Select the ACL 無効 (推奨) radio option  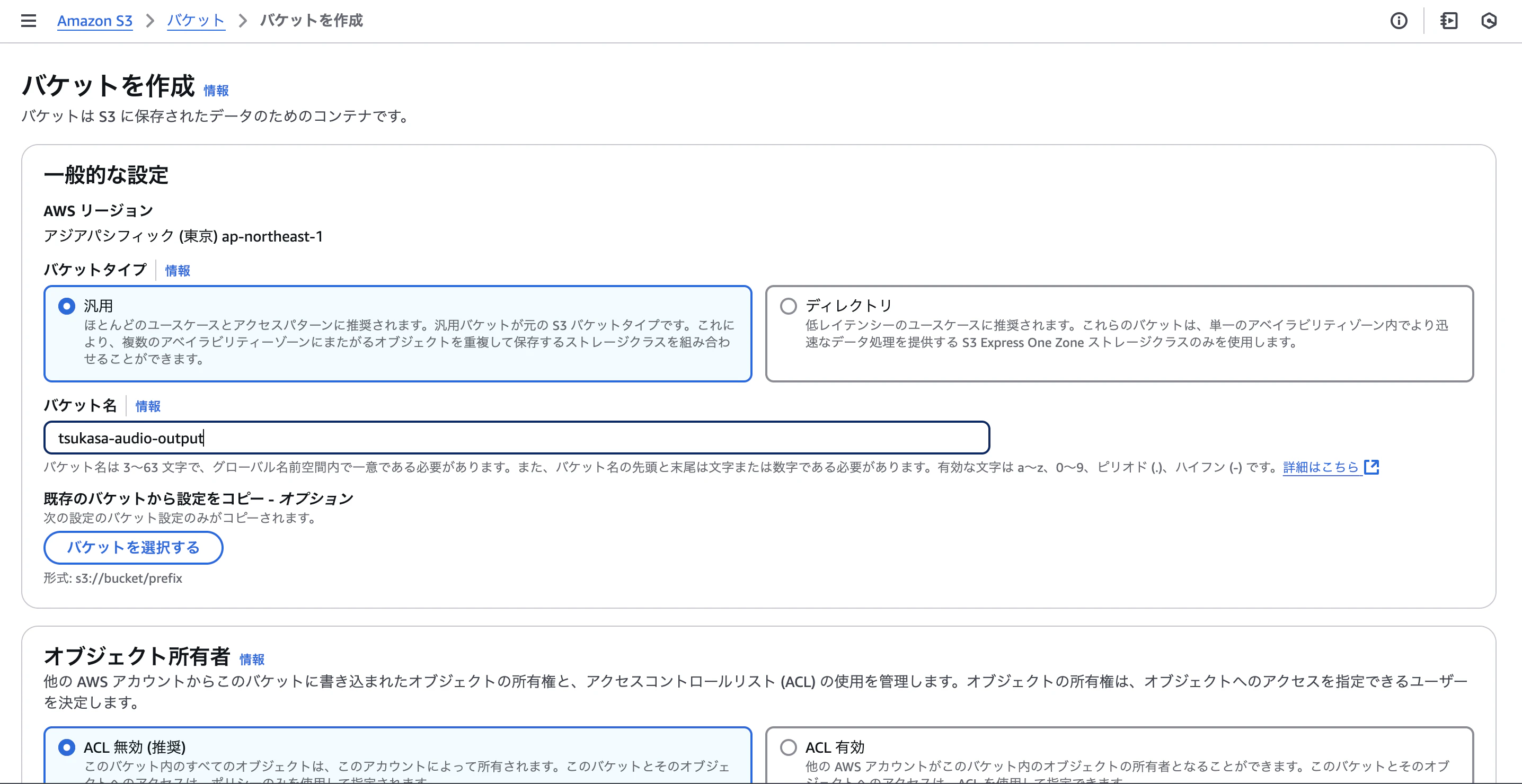pyautogui.click(x=67, y=747)
